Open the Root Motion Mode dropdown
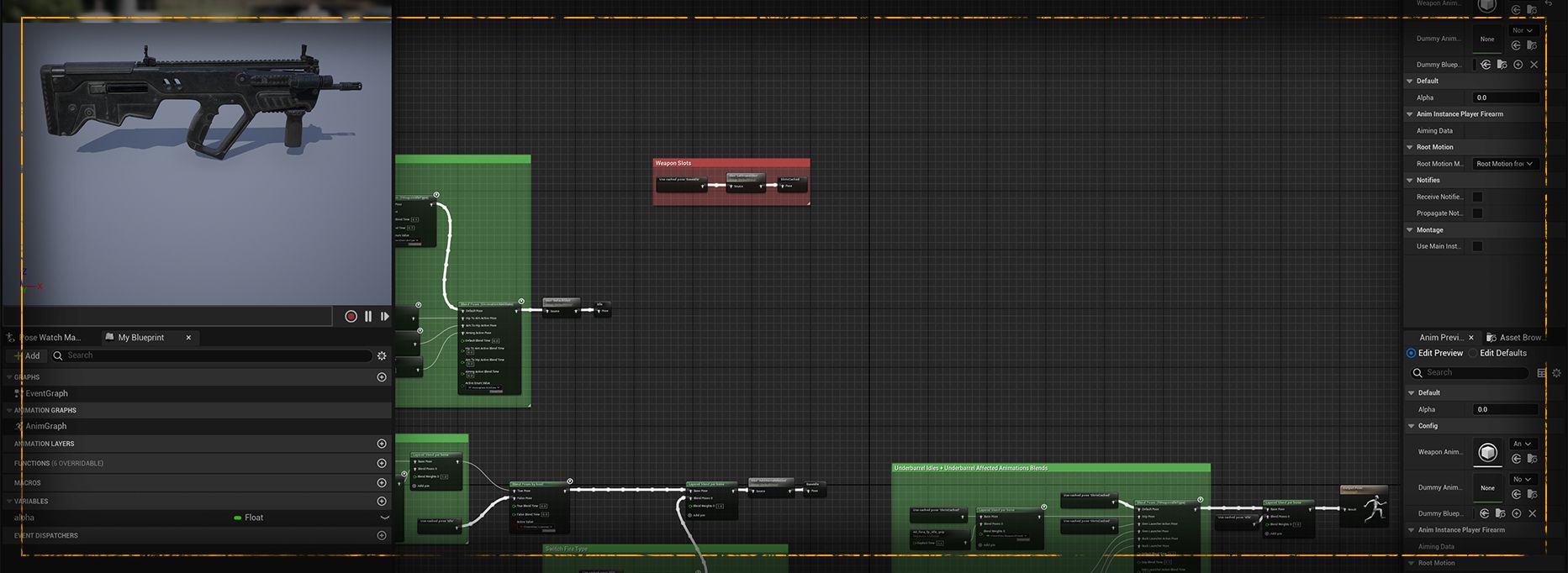The height and width of the screenshot is (573, 1568). [x=1505, y=164]
